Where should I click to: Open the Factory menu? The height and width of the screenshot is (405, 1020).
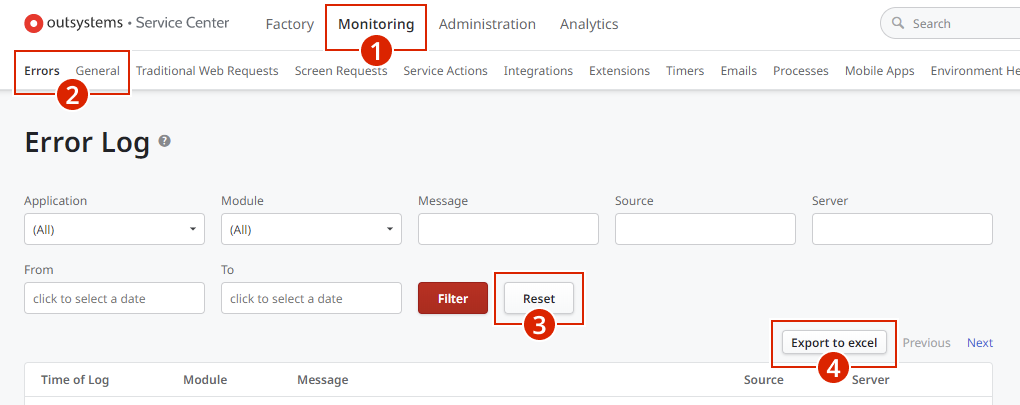(x=289, y=24)
